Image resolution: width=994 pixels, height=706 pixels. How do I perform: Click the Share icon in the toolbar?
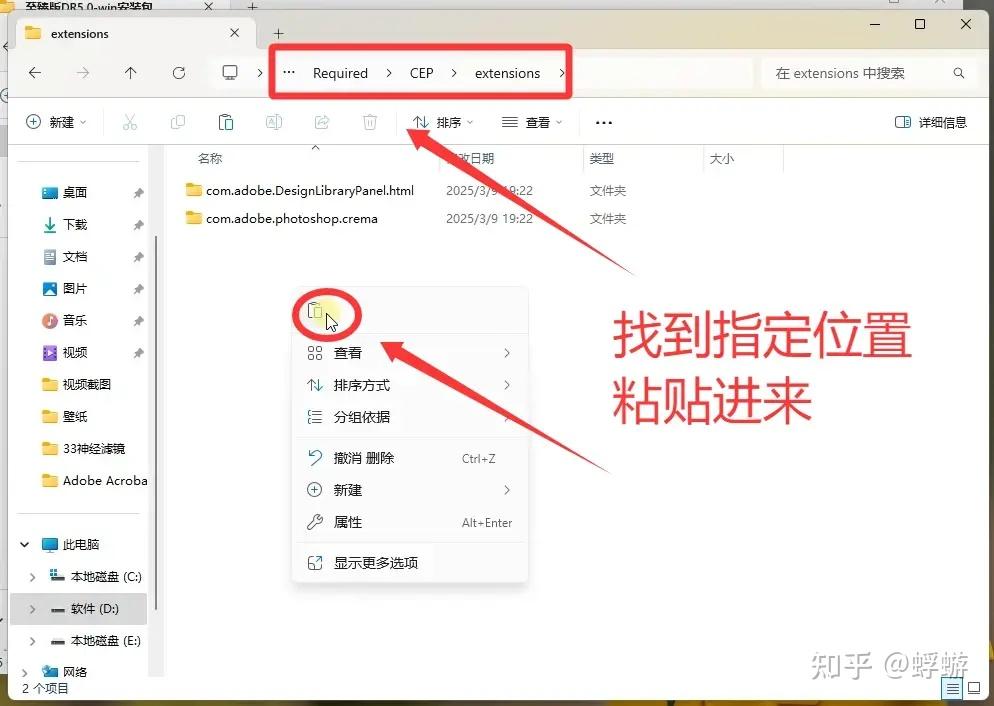point(322,121)
